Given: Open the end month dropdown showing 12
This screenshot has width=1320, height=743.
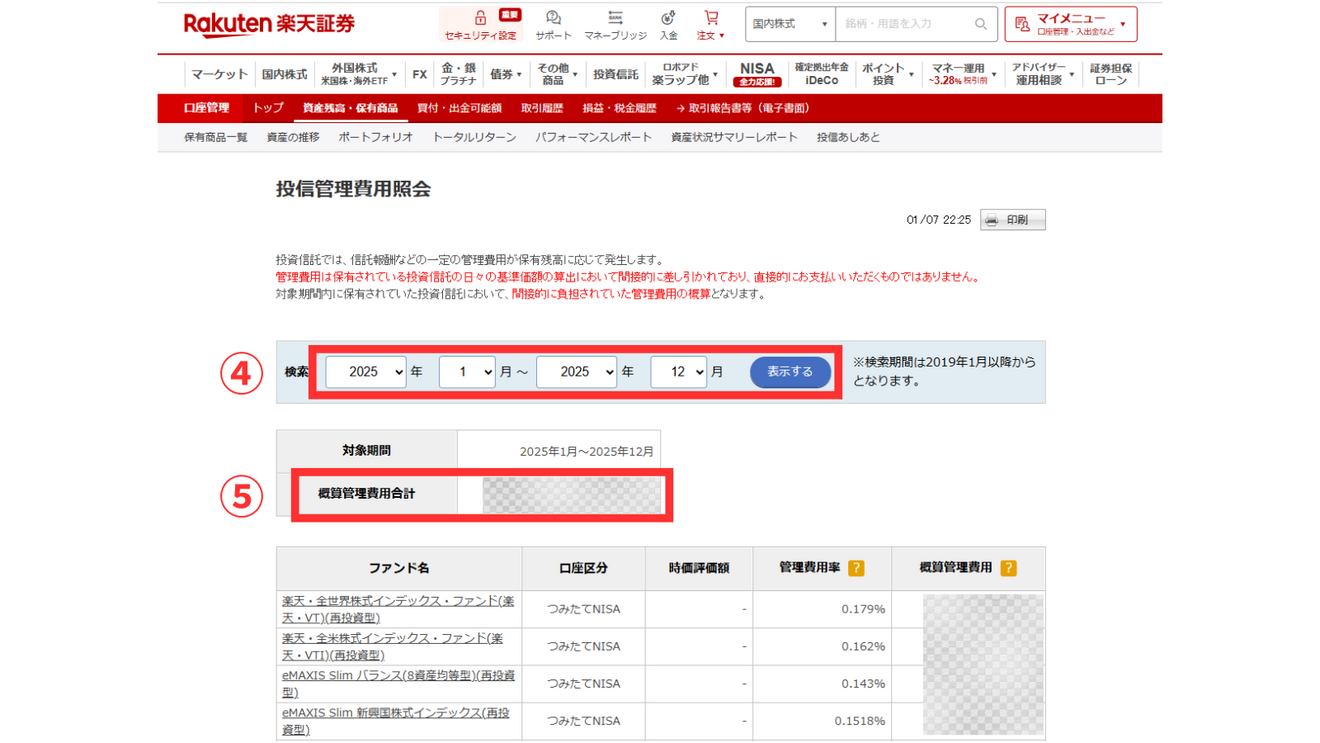Looking at the screenshot, I should click(x=678, y=372).
